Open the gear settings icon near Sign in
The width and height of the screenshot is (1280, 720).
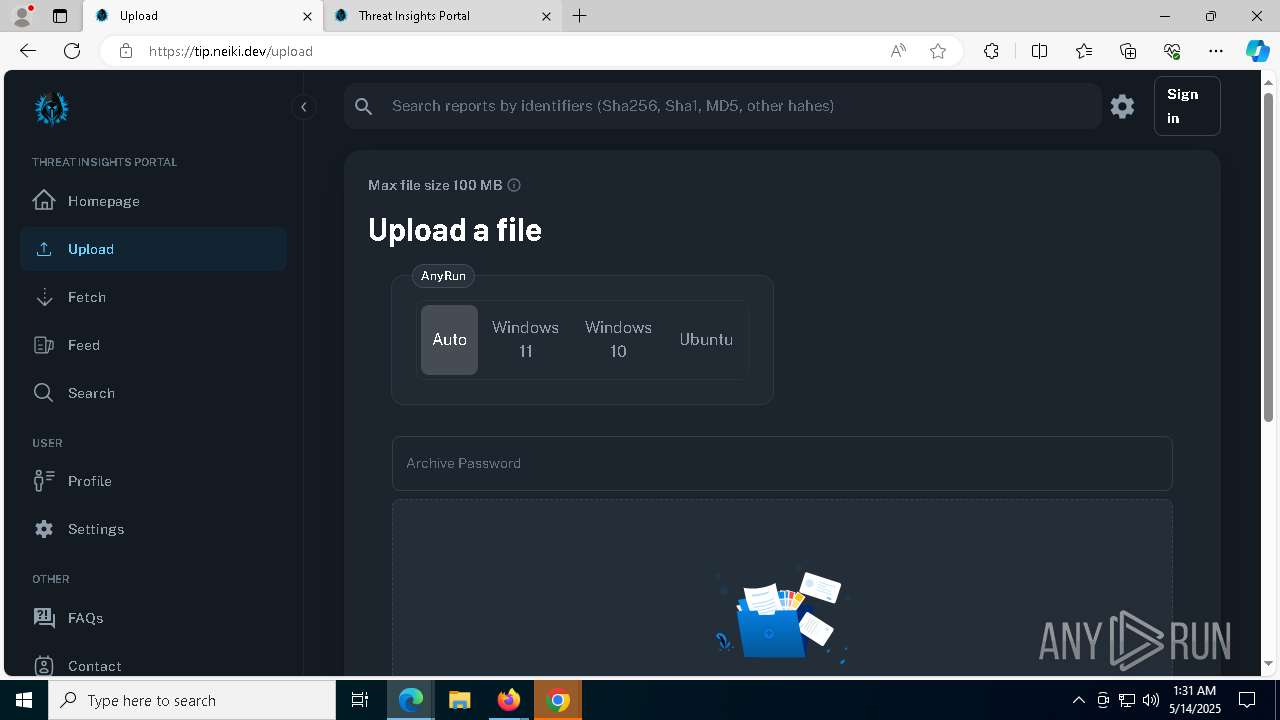pos(1122,106)
